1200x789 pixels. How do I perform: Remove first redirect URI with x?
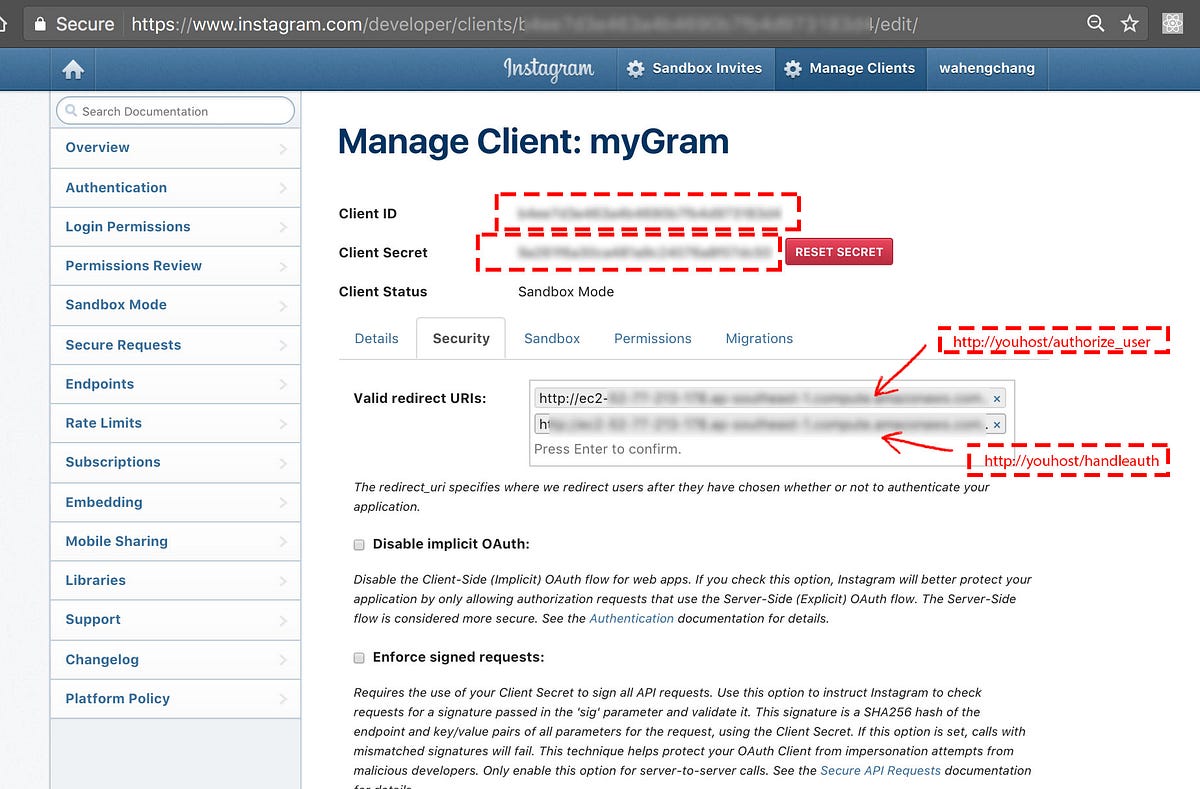click(997, 399)
